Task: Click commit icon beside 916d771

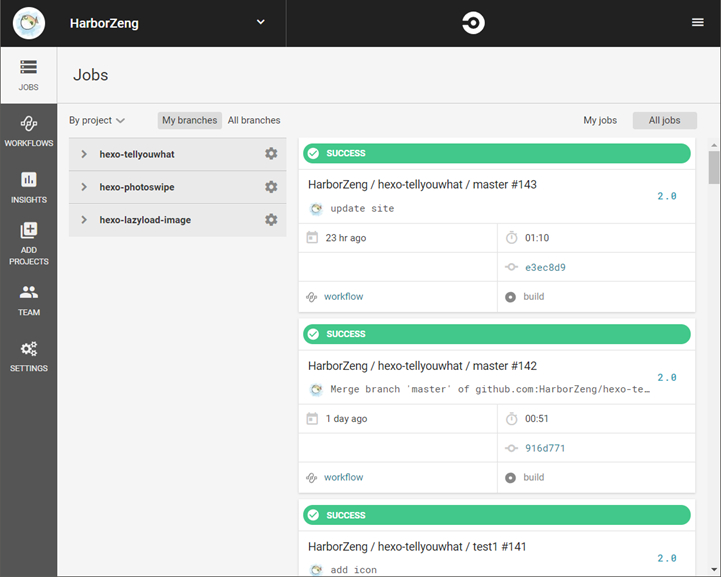Action: click(511, 448)
